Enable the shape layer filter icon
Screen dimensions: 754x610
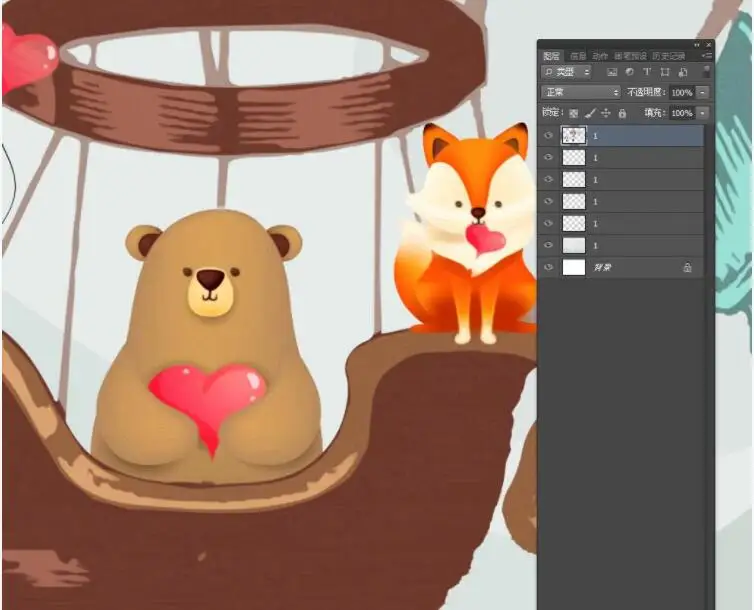tap(665, 72)
